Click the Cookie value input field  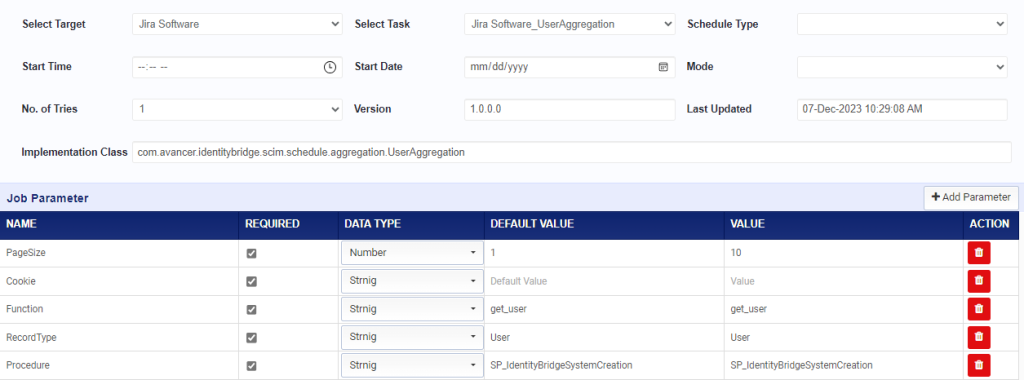click(x=842, y=281)
